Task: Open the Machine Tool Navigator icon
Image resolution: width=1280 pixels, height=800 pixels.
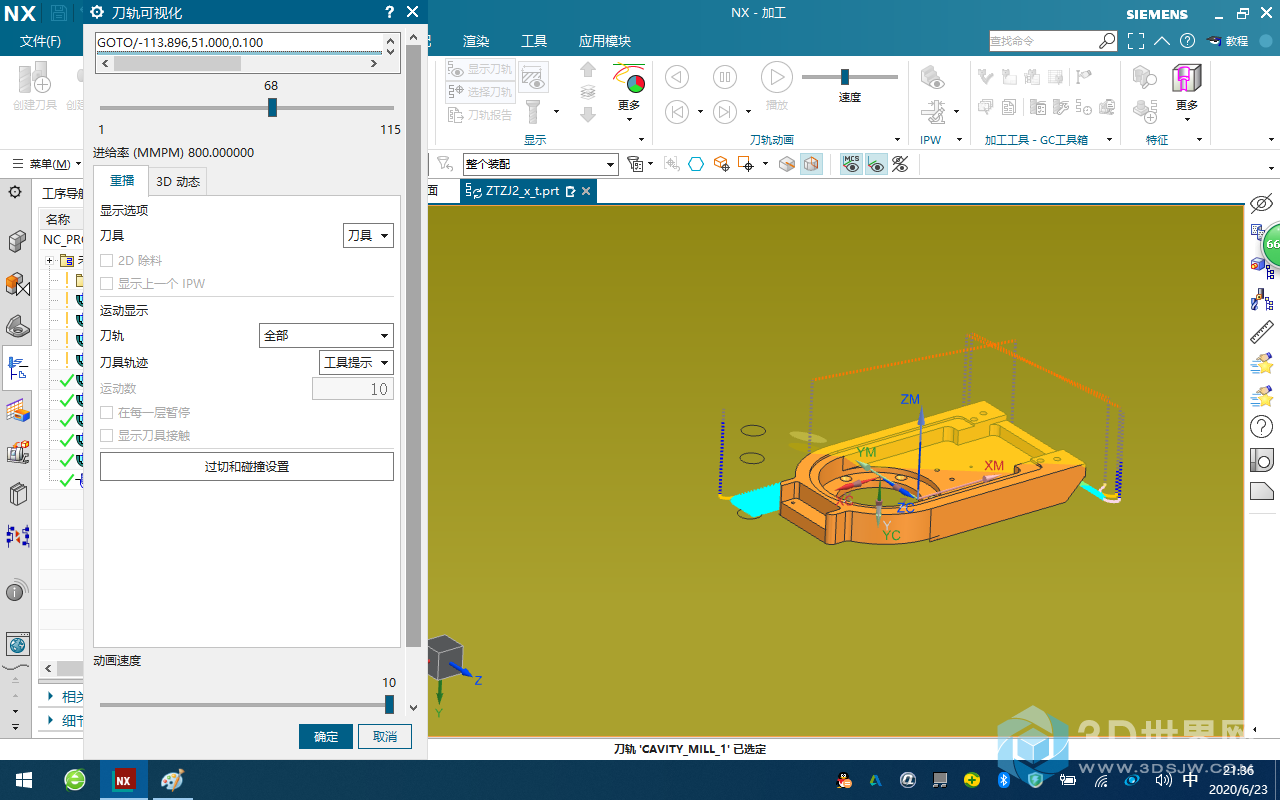Action: pos(16,452)
